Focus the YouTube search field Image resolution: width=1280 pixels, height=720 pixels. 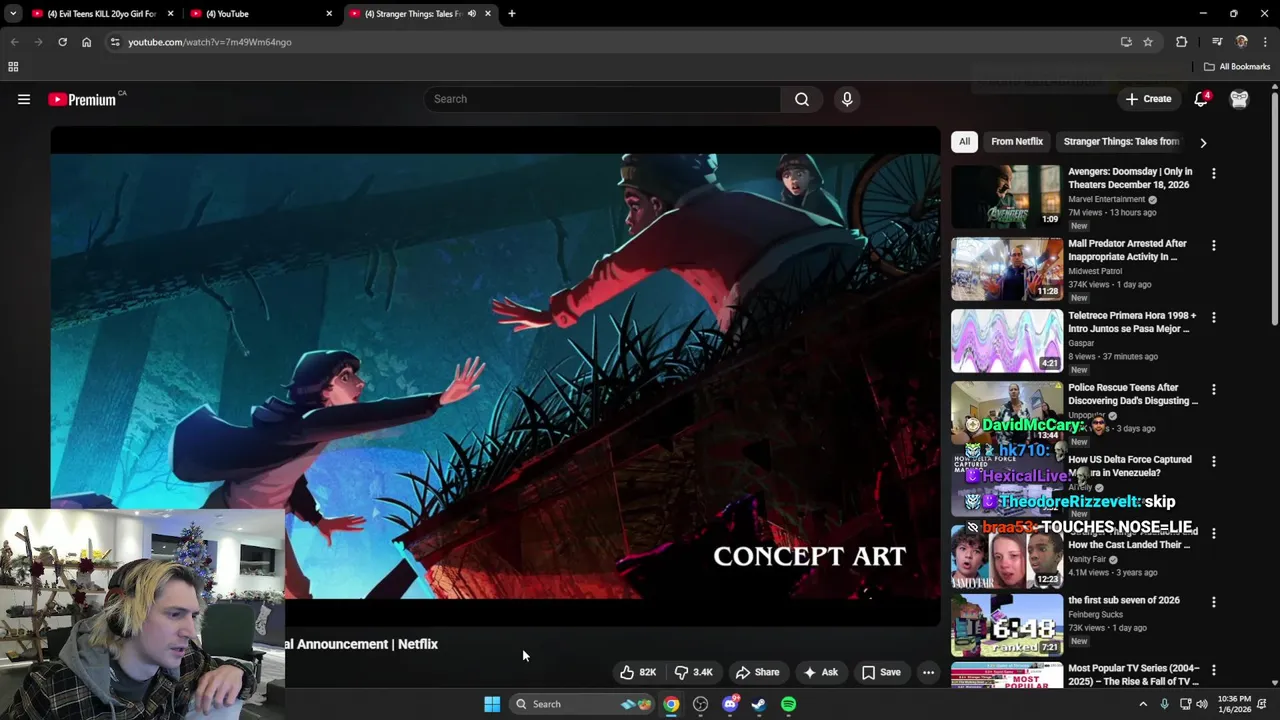[x=603, y=99]
